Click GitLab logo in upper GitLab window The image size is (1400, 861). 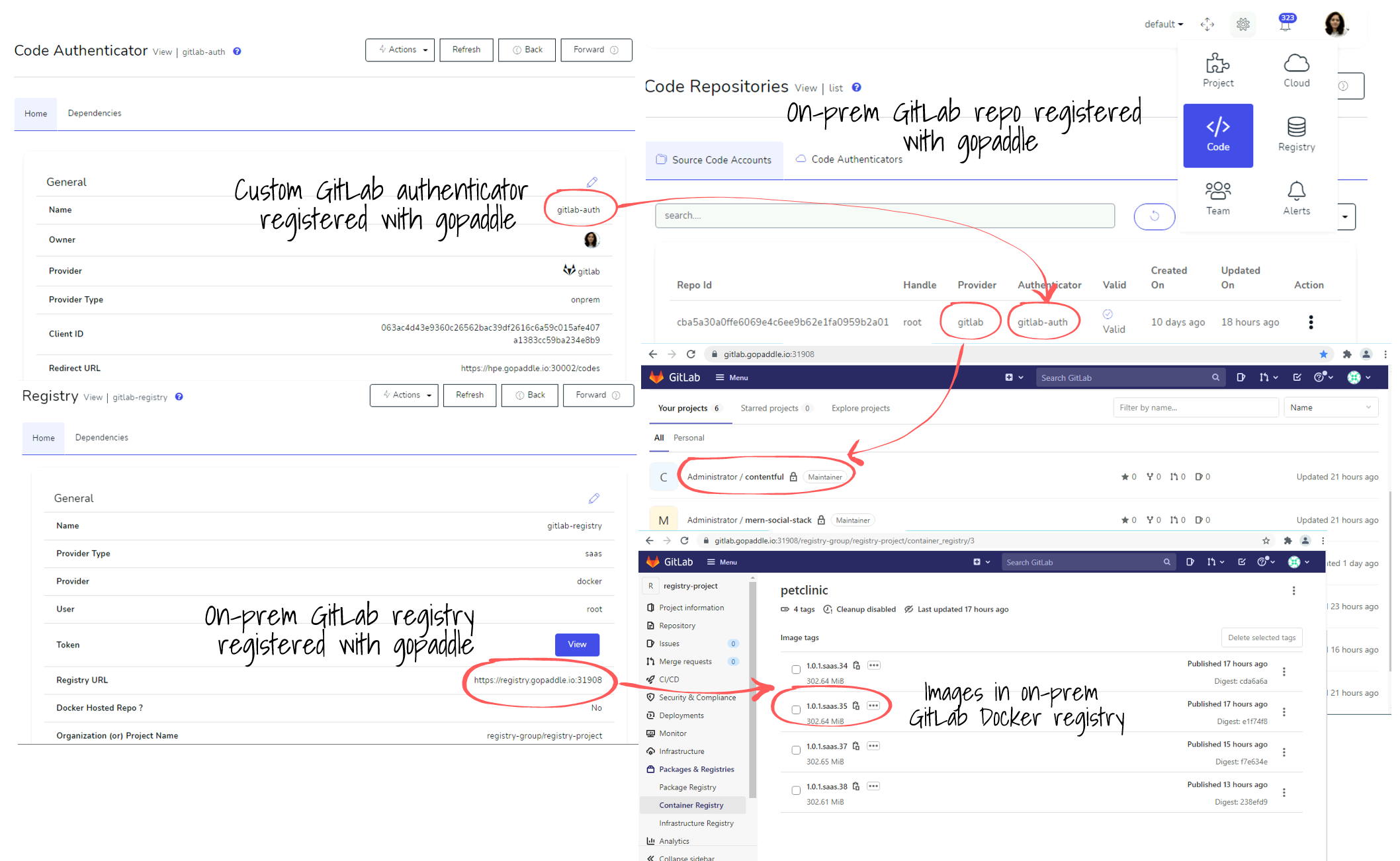tap(656, 377)
